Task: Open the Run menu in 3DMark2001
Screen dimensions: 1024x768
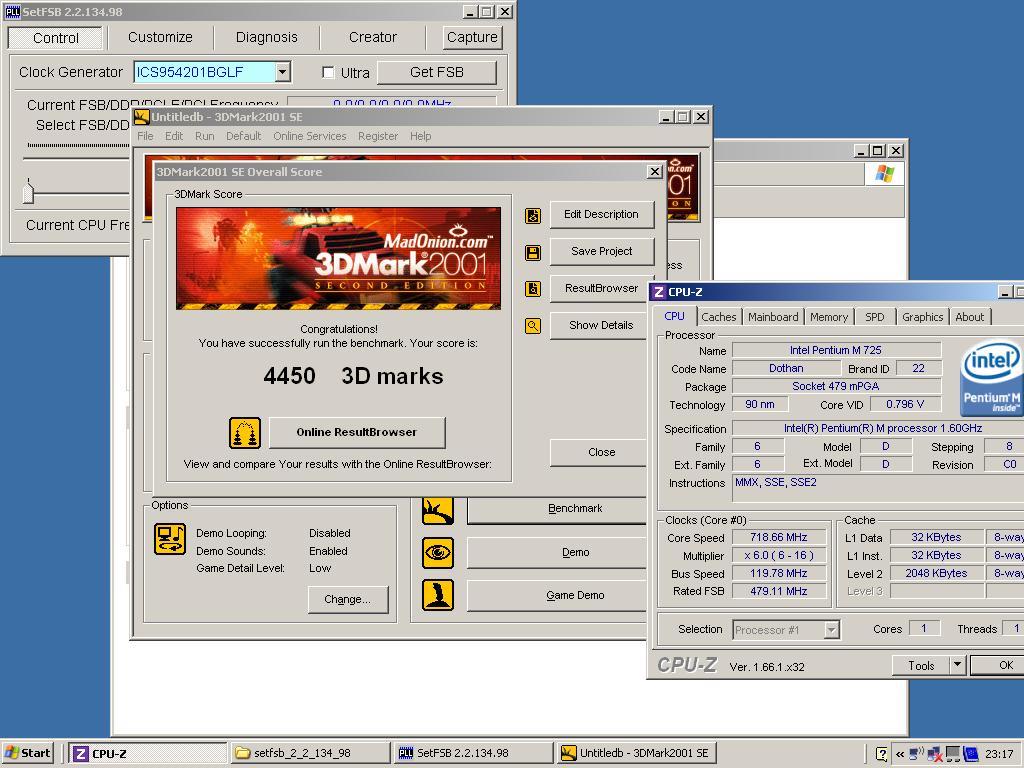Action: pos(204,136)
